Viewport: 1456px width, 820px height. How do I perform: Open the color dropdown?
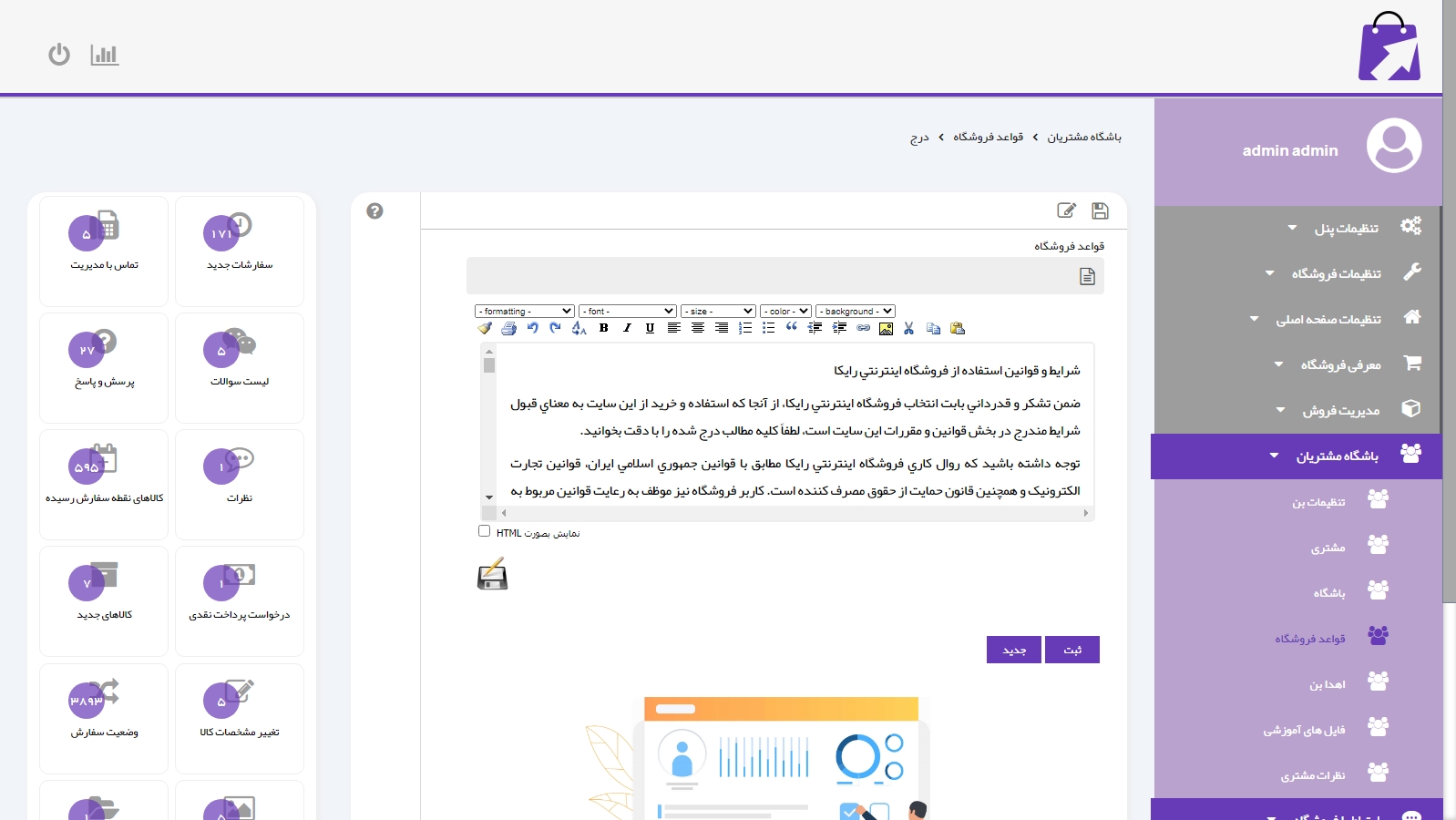tap(786, 312)
